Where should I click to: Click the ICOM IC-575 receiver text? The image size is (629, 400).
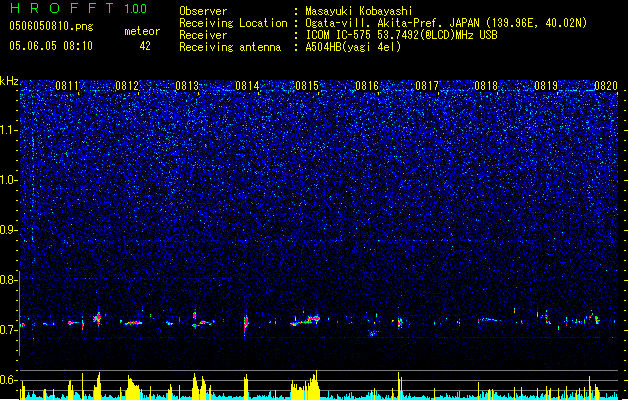401,35
